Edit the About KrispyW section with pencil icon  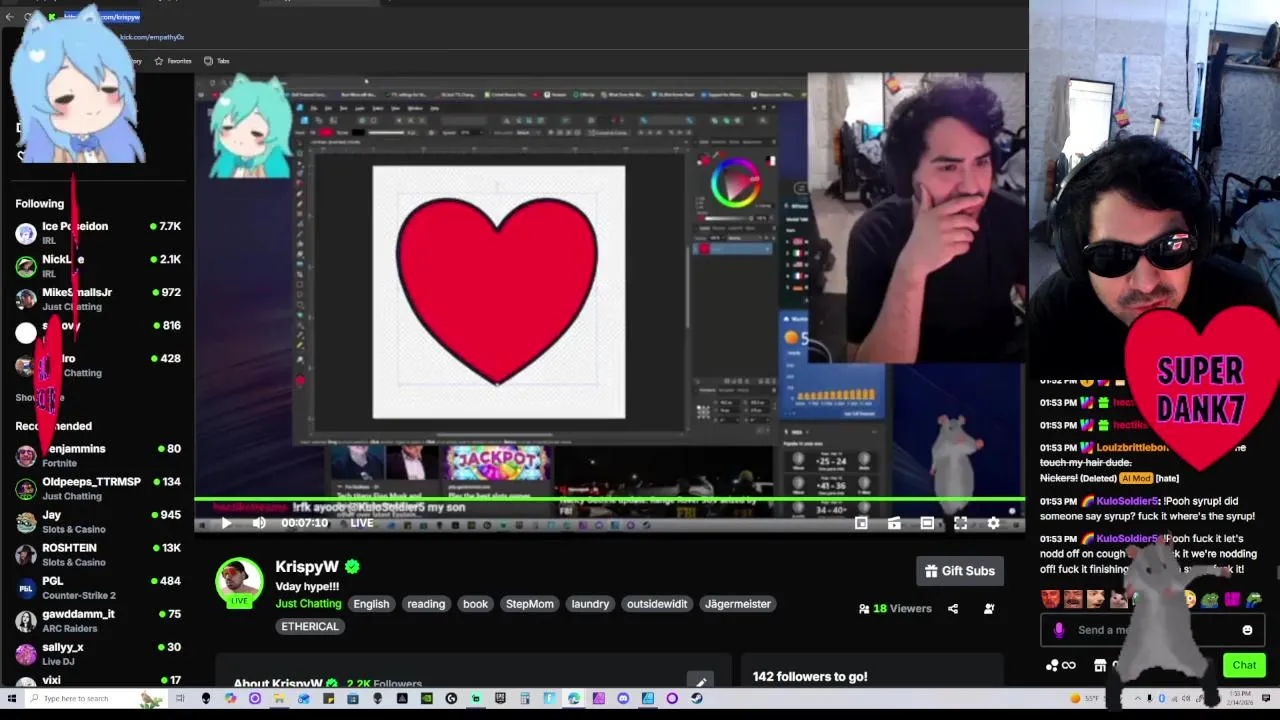[x=701, y=683]
